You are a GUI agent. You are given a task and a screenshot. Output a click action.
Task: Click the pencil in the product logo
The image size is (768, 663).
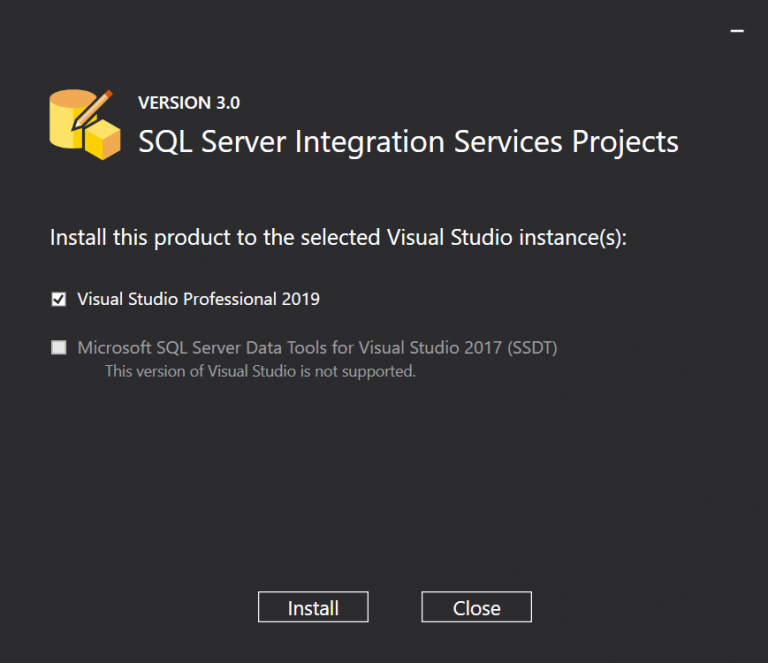[92, 110]
